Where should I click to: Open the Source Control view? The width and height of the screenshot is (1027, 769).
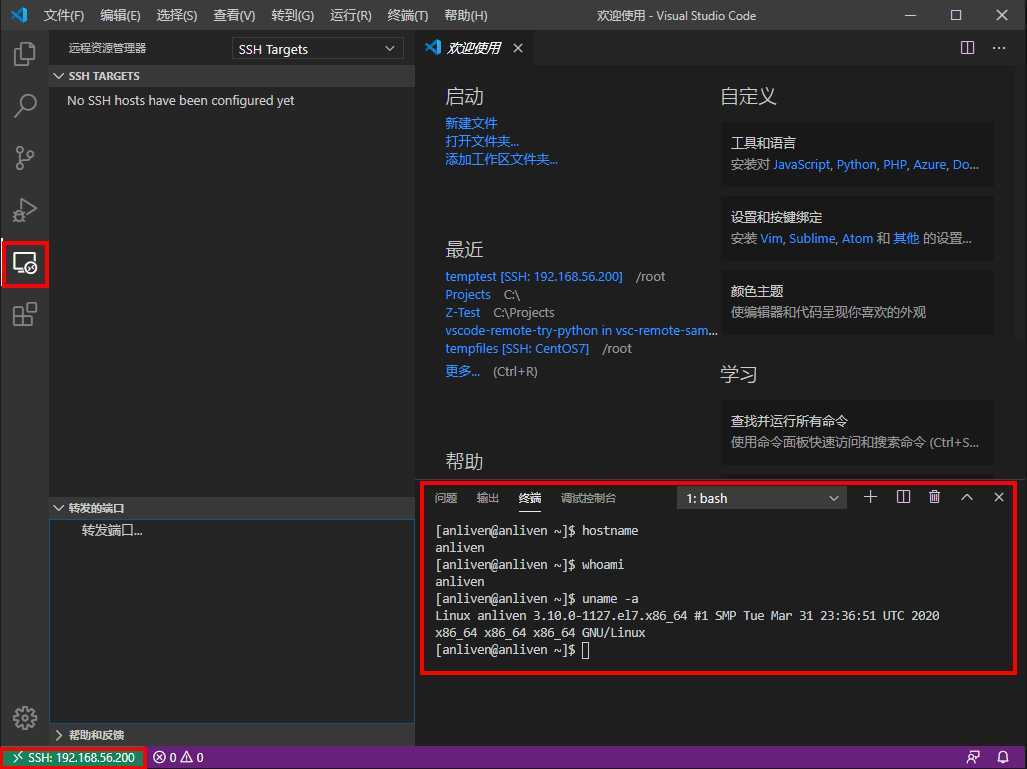click(x=25, y=158)
